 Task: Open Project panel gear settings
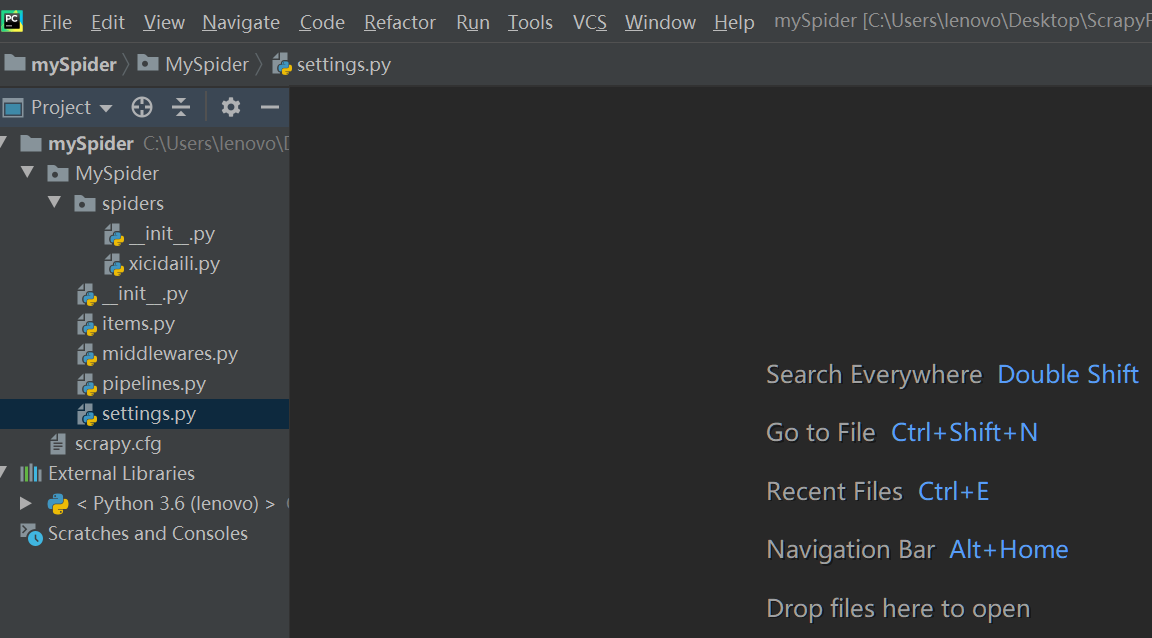pyautogui.click(x=231, y=107)
